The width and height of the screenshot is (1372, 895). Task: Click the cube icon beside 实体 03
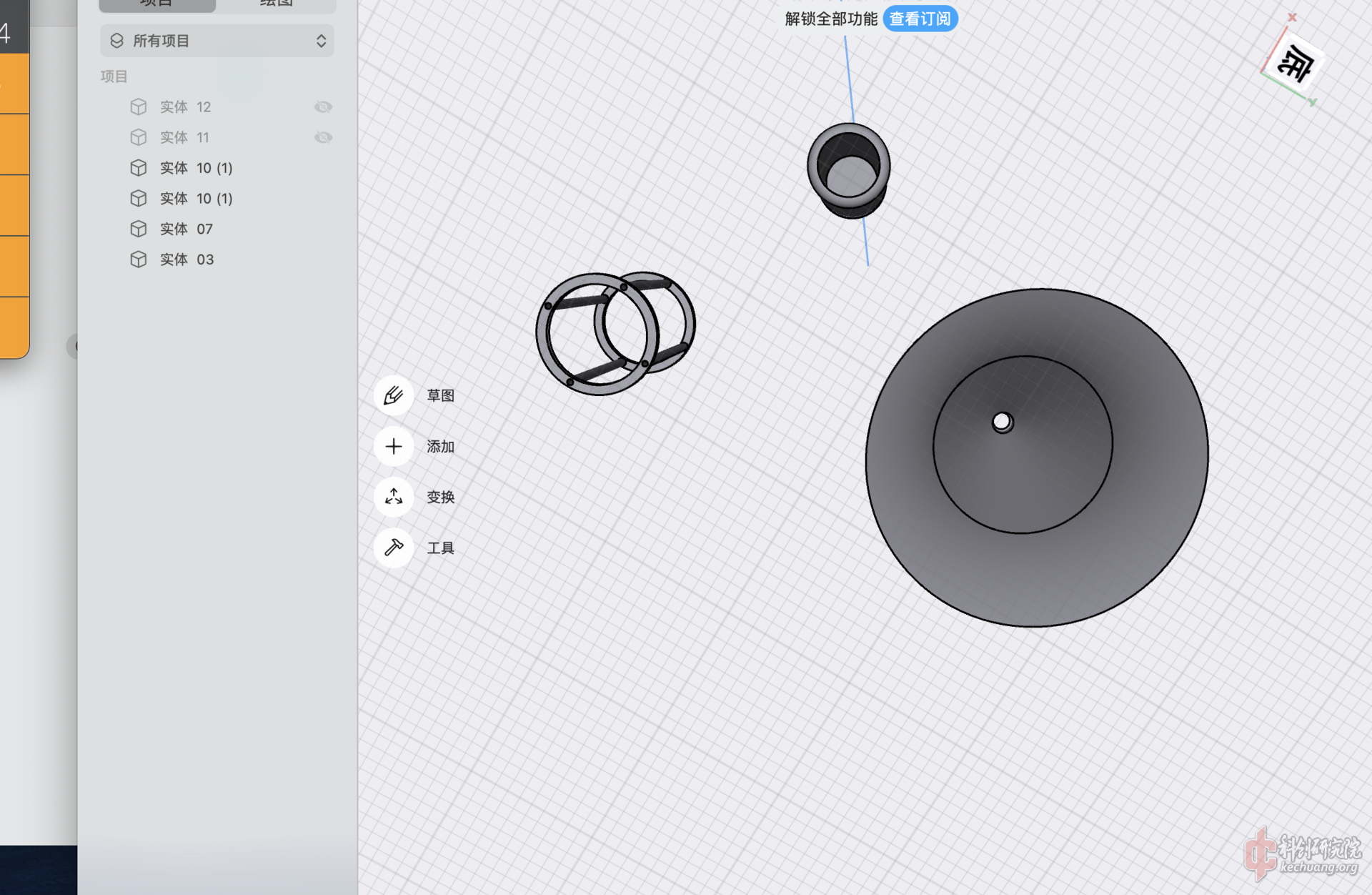click(x=139, y=259)
